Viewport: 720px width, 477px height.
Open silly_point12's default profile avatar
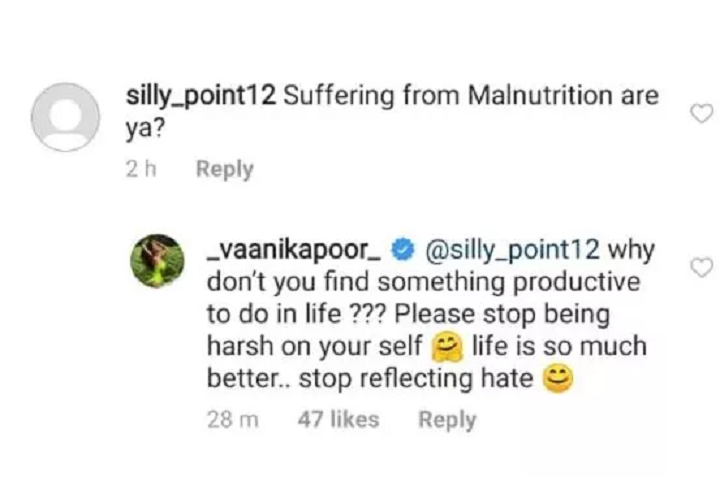coord(65,117)
